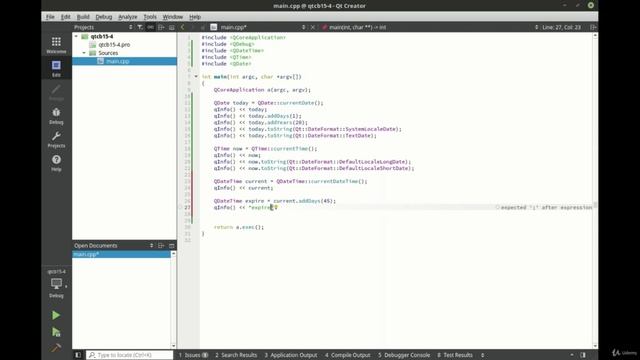Close the Open Documents panel
The image size is (640, 360).
pos(172,246)
